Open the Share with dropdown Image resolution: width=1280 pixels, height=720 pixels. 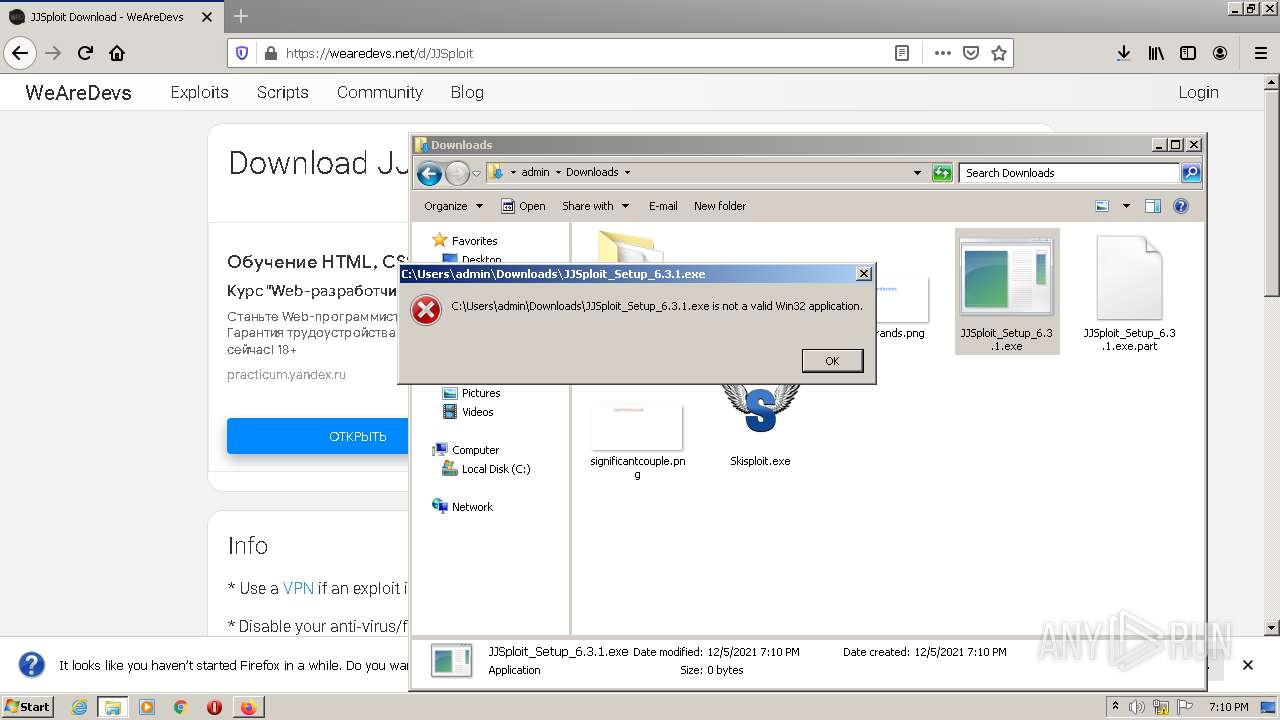click(596, 206)
